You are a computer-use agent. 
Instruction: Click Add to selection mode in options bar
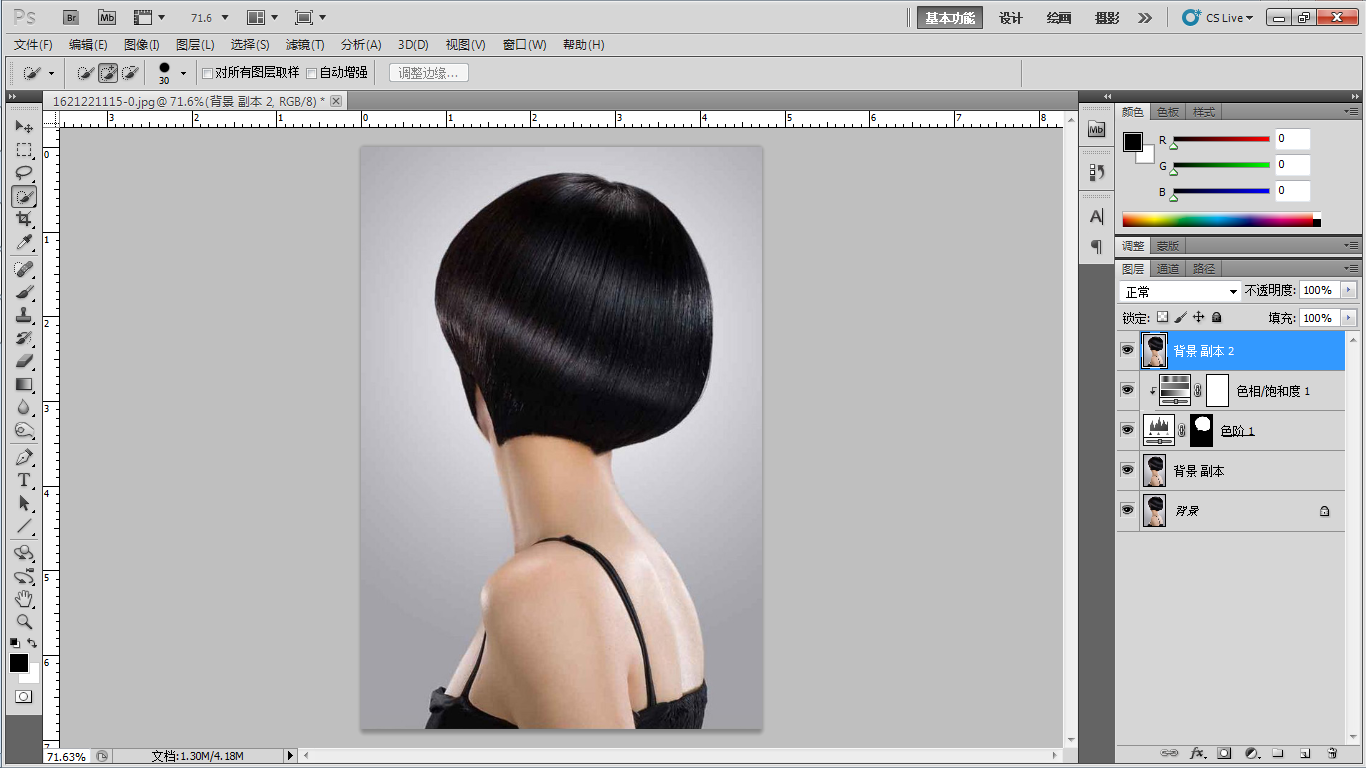click(x=108, y=73)
